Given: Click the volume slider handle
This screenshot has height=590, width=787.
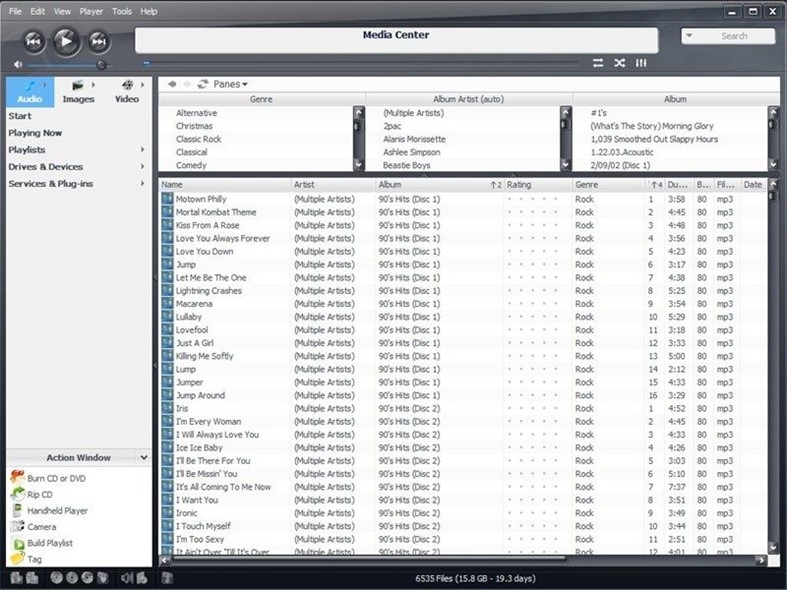Looking at the screenshot, I should point(100,64).
